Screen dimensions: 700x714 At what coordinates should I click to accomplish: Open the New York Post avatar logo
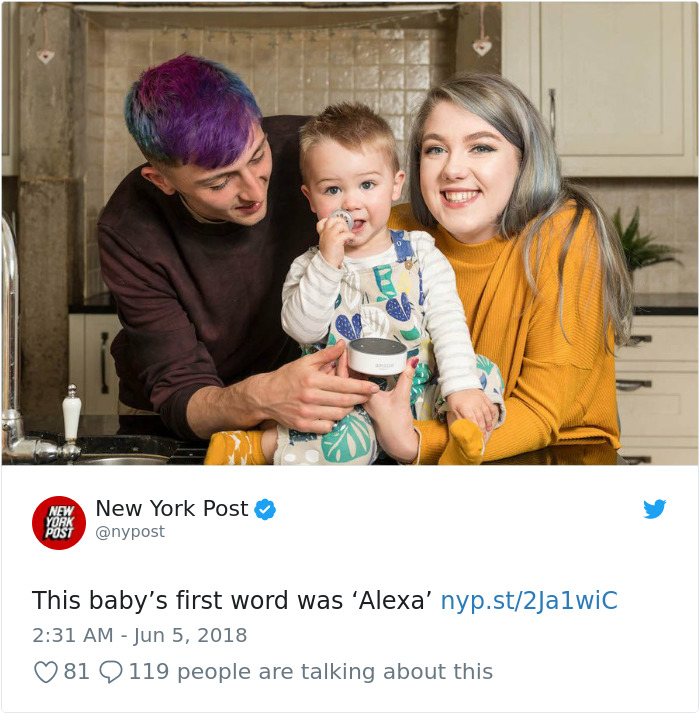click(59, 523)
